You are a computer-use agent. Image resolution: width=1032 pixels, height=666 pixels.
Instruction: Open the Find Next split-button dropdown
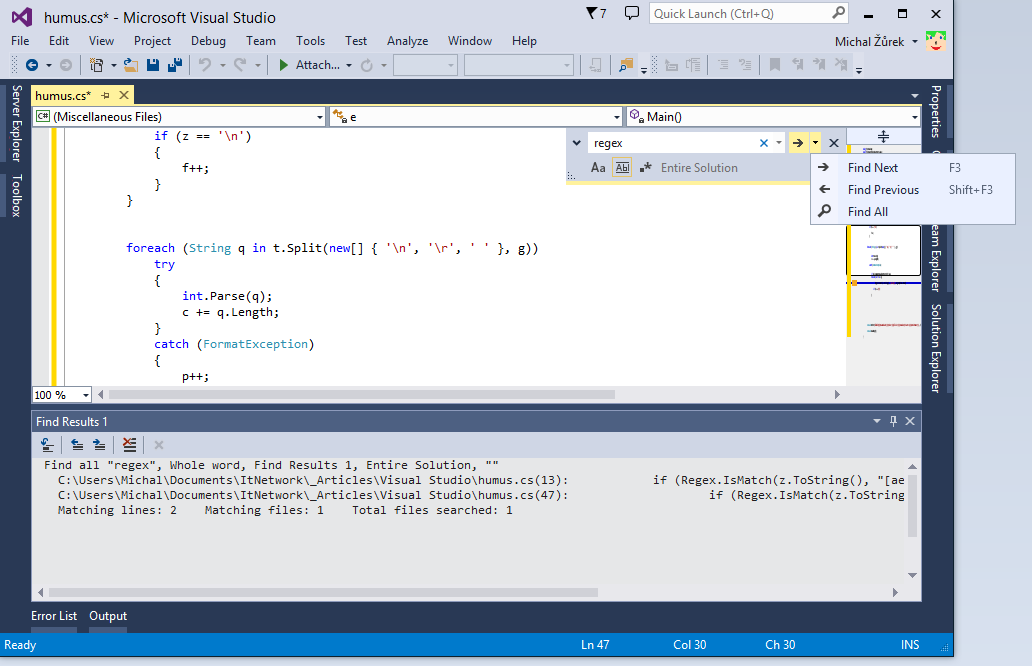[x=814, y=142]
